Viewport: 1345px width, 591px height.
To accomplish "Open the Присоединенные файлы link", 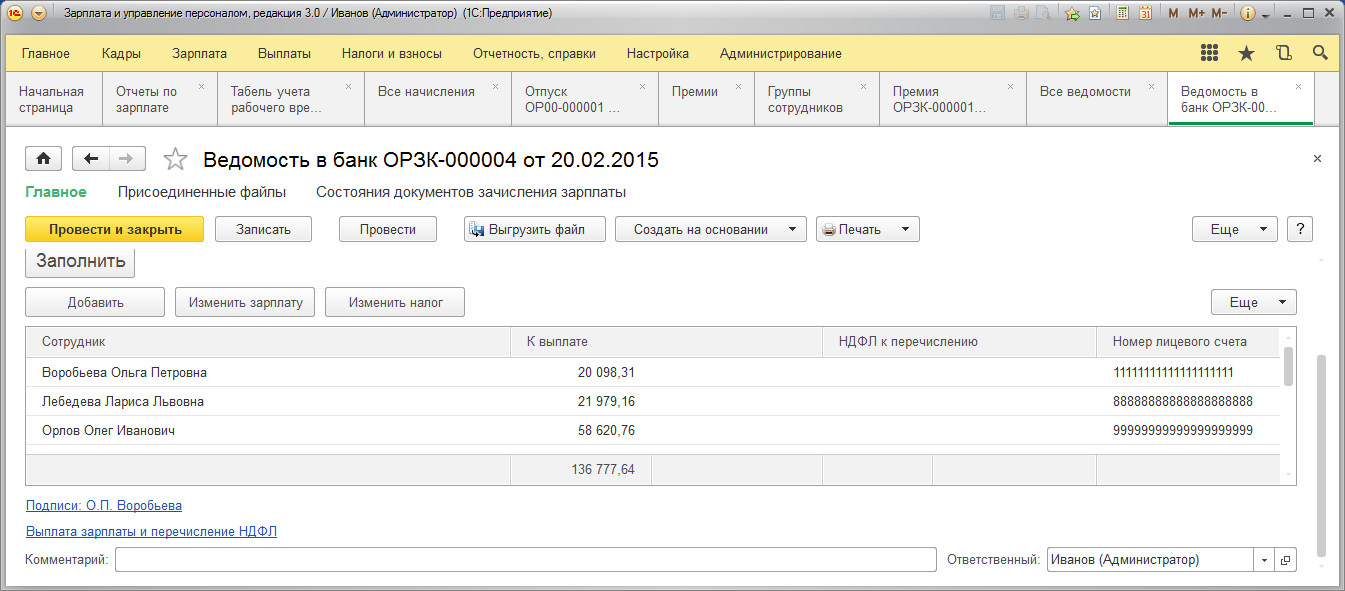I will [x=202, y=192].
